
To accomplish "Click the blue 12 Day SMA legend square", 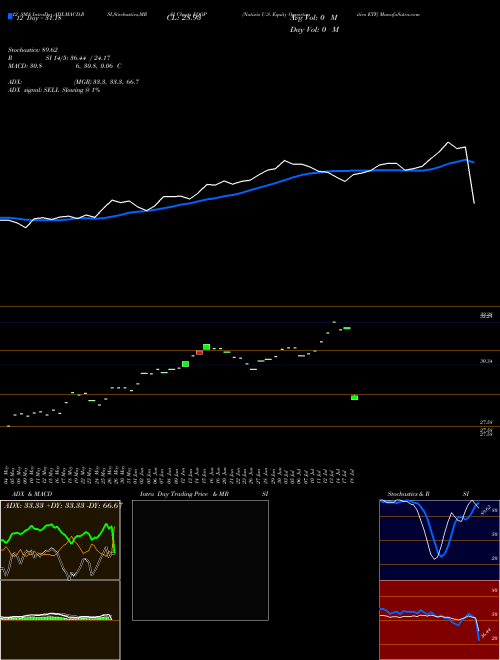I will coord(10,16).
